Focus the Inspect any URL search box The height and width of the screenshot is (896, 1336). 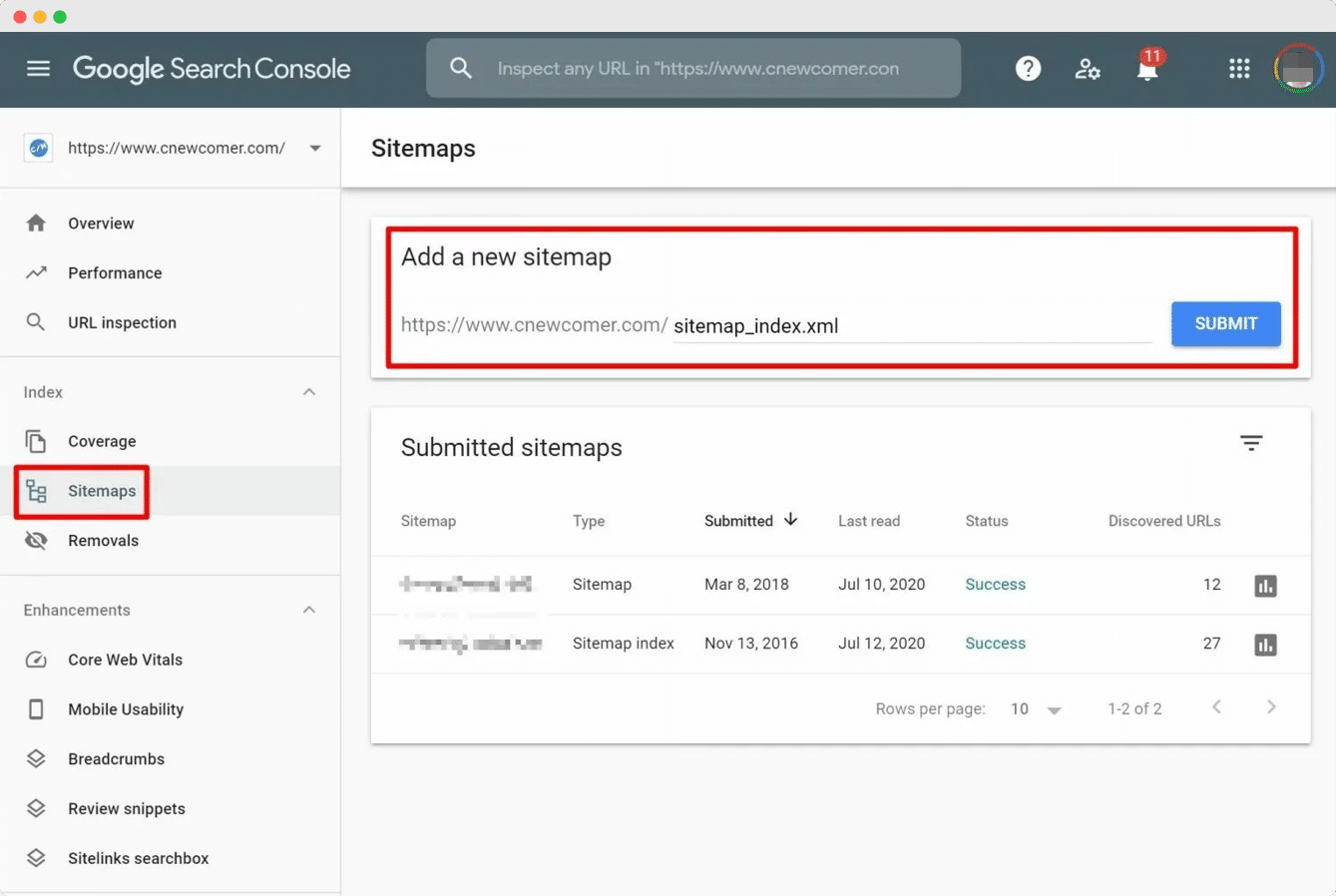click(x=693, y=69)
